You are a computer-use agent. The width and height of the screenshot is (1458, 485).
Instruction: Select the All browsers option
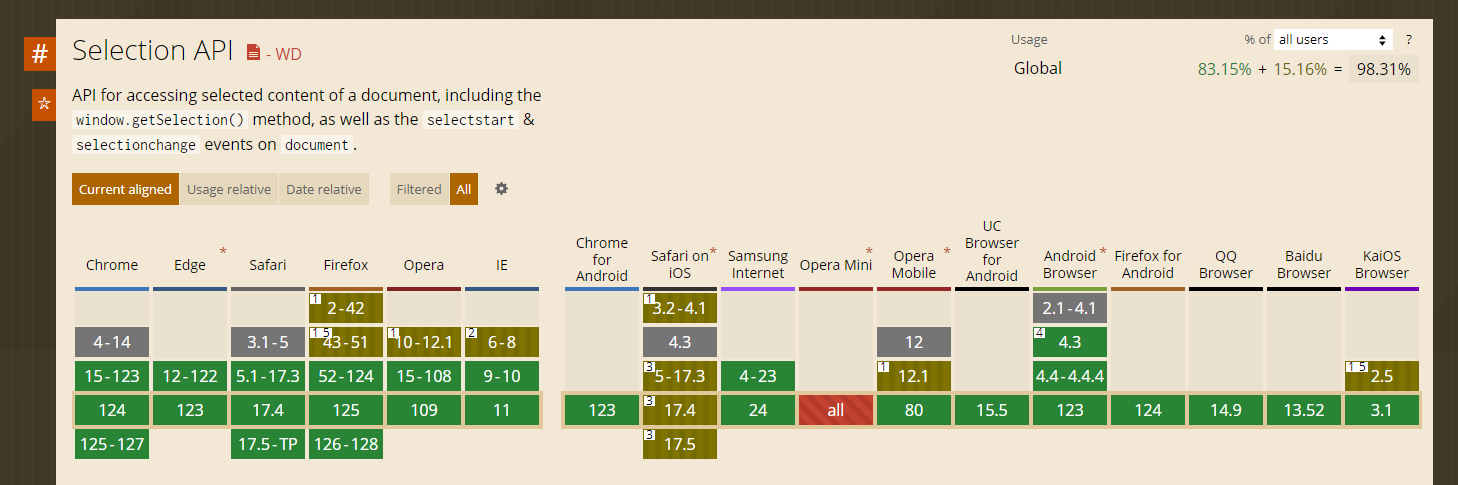tap(464, 189)
